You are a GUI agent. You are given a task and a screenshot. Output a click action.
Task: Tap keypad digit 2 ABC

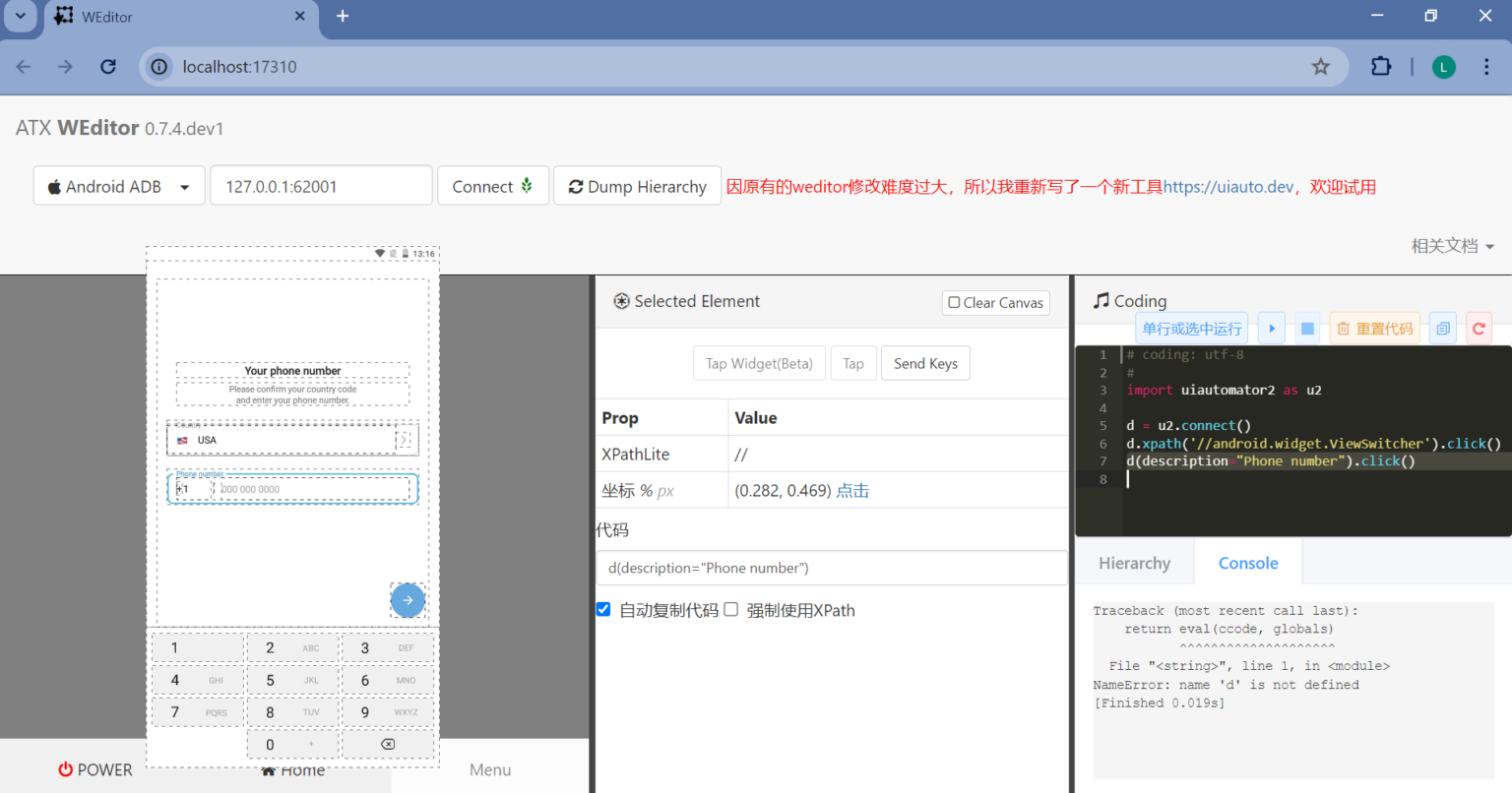(292, 647)
